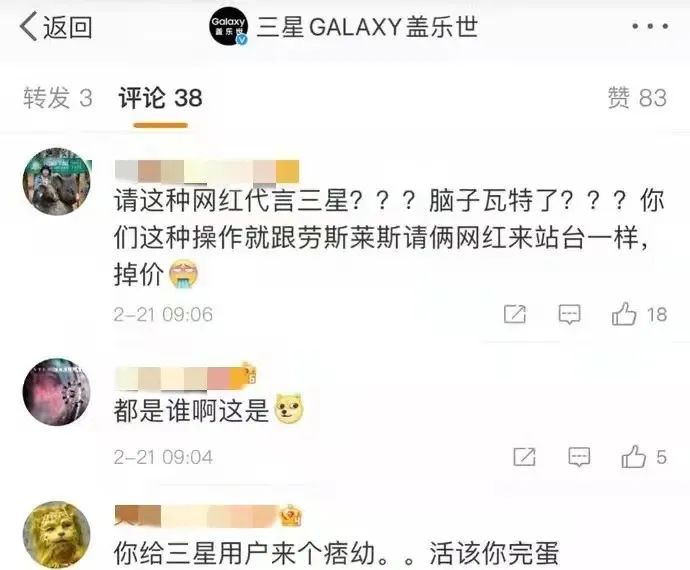Open the first commenter's profile avatar
The width and height of the screenshot is (690, 570).
click(x=56, y=181)
